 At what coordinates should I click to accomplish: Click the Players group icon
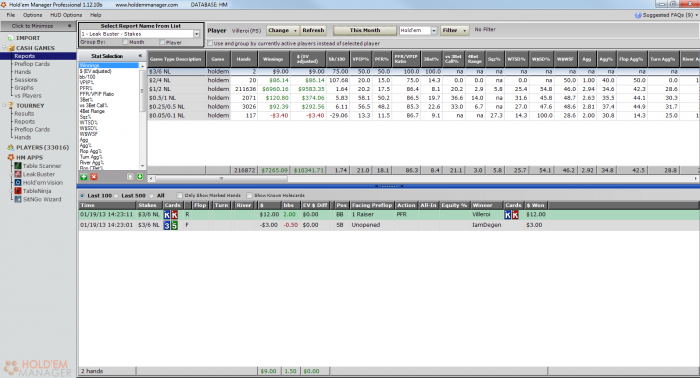click(11, 147)
